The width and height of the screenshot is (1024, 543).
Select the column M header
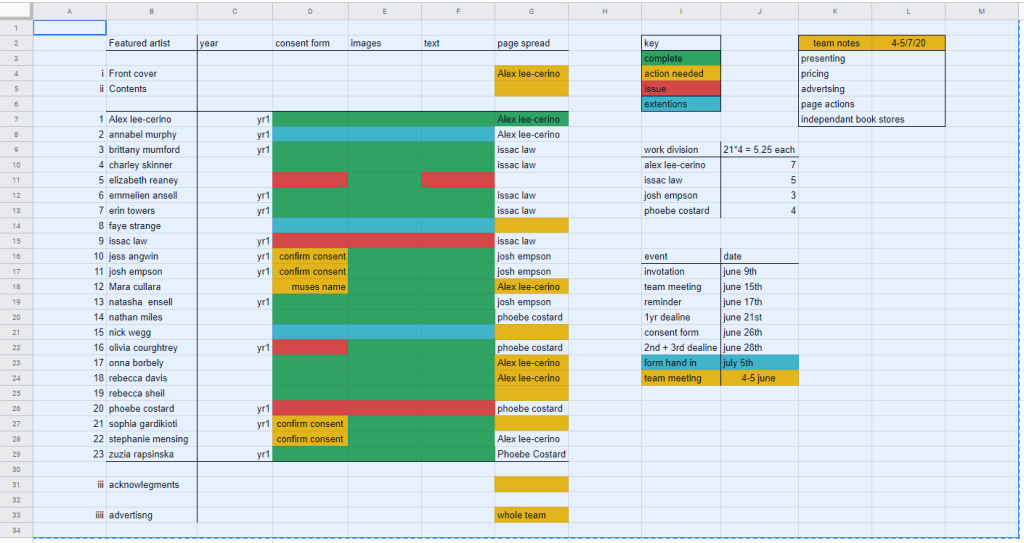pos(981,11)
